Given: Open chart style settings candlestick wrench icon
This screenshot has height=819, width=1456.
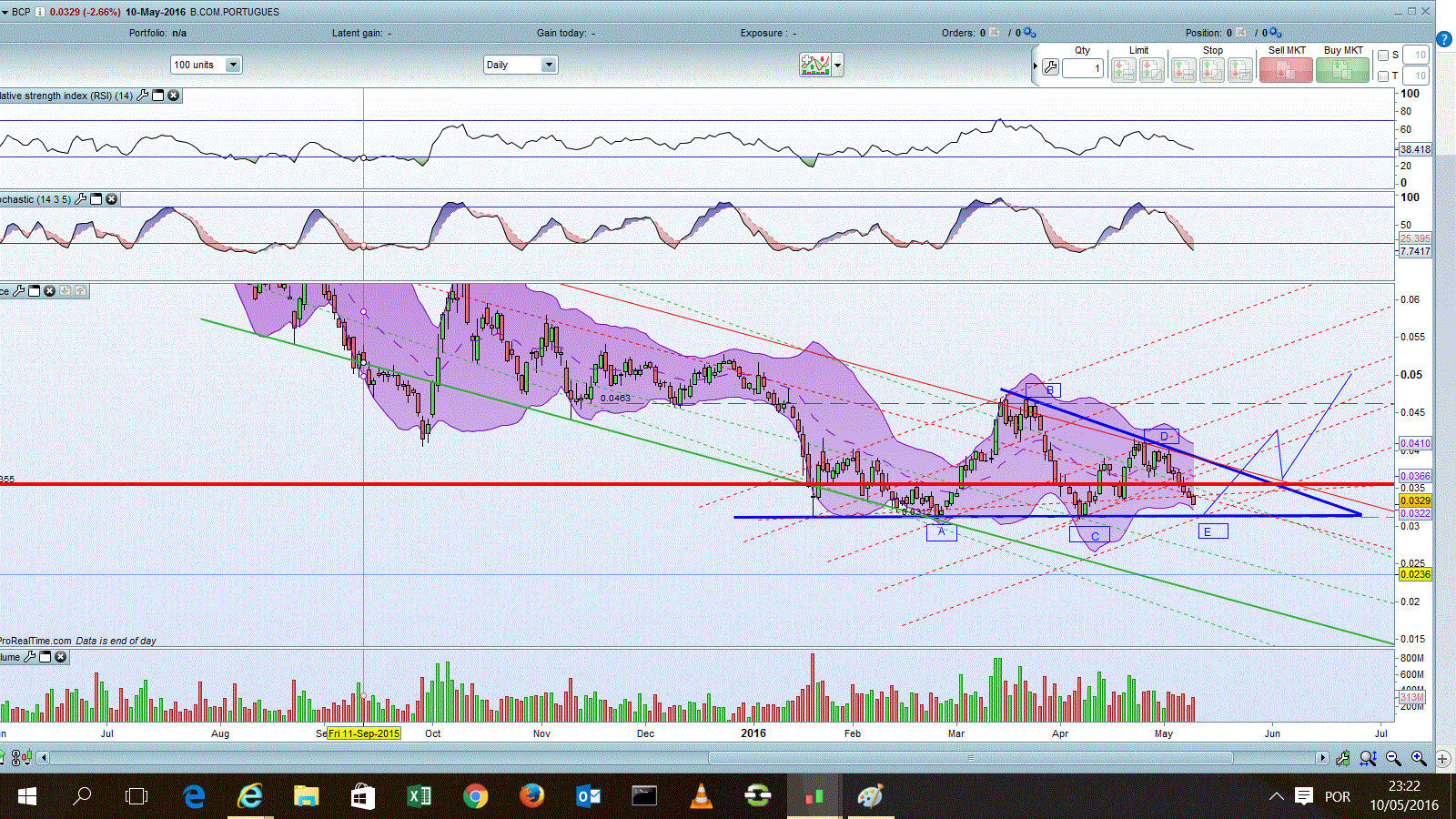Looking at the screenshot, I should tap(1343, 758).
